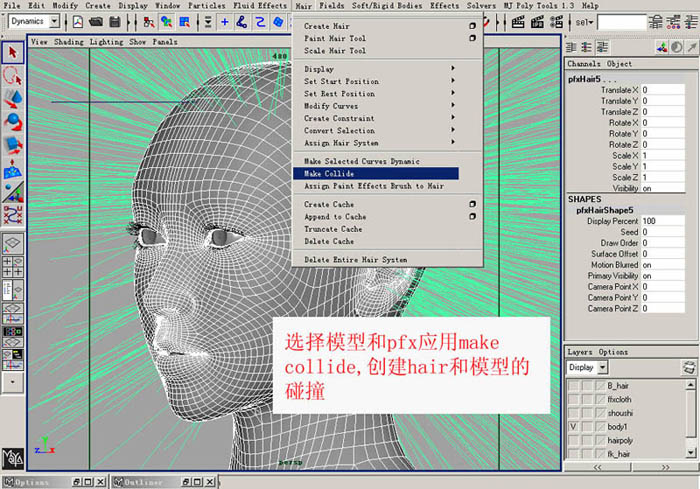Choose perspective/outliner layout icon
The width and height of the screenshot is (700, 489).
12,290
